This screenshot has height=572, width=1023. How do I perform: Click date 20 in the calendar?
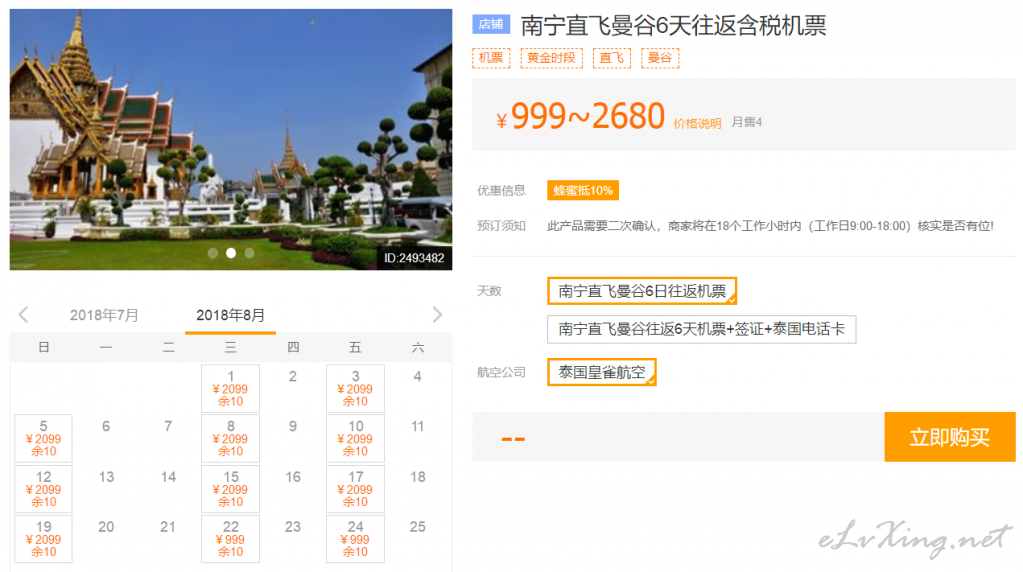click(106, 526)
